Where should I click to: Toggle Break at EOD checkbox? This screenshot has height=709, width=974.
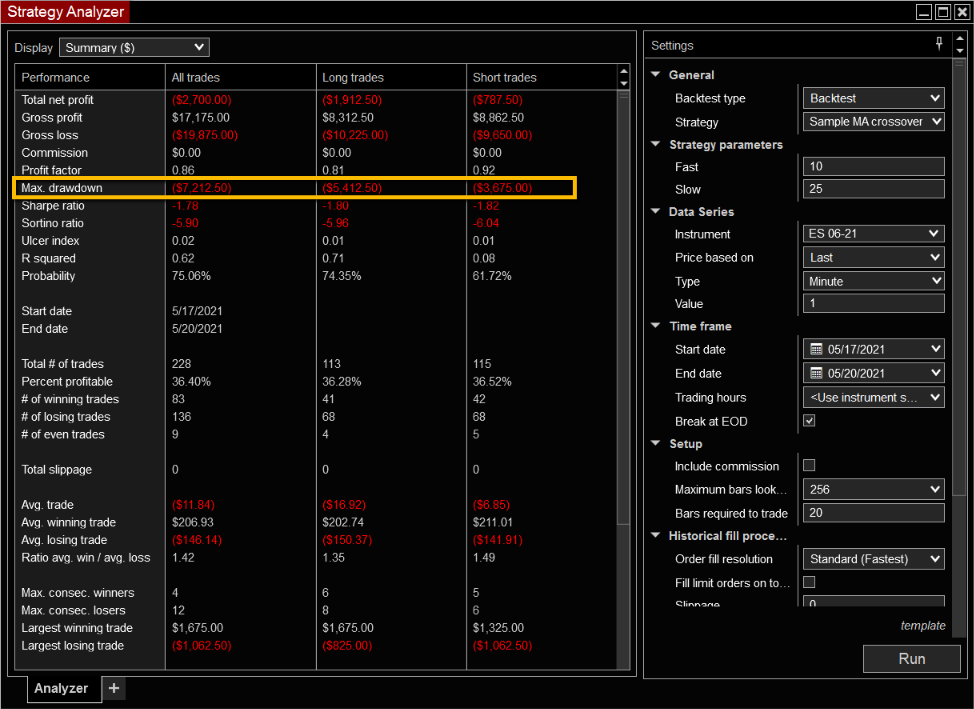(809, 421)
